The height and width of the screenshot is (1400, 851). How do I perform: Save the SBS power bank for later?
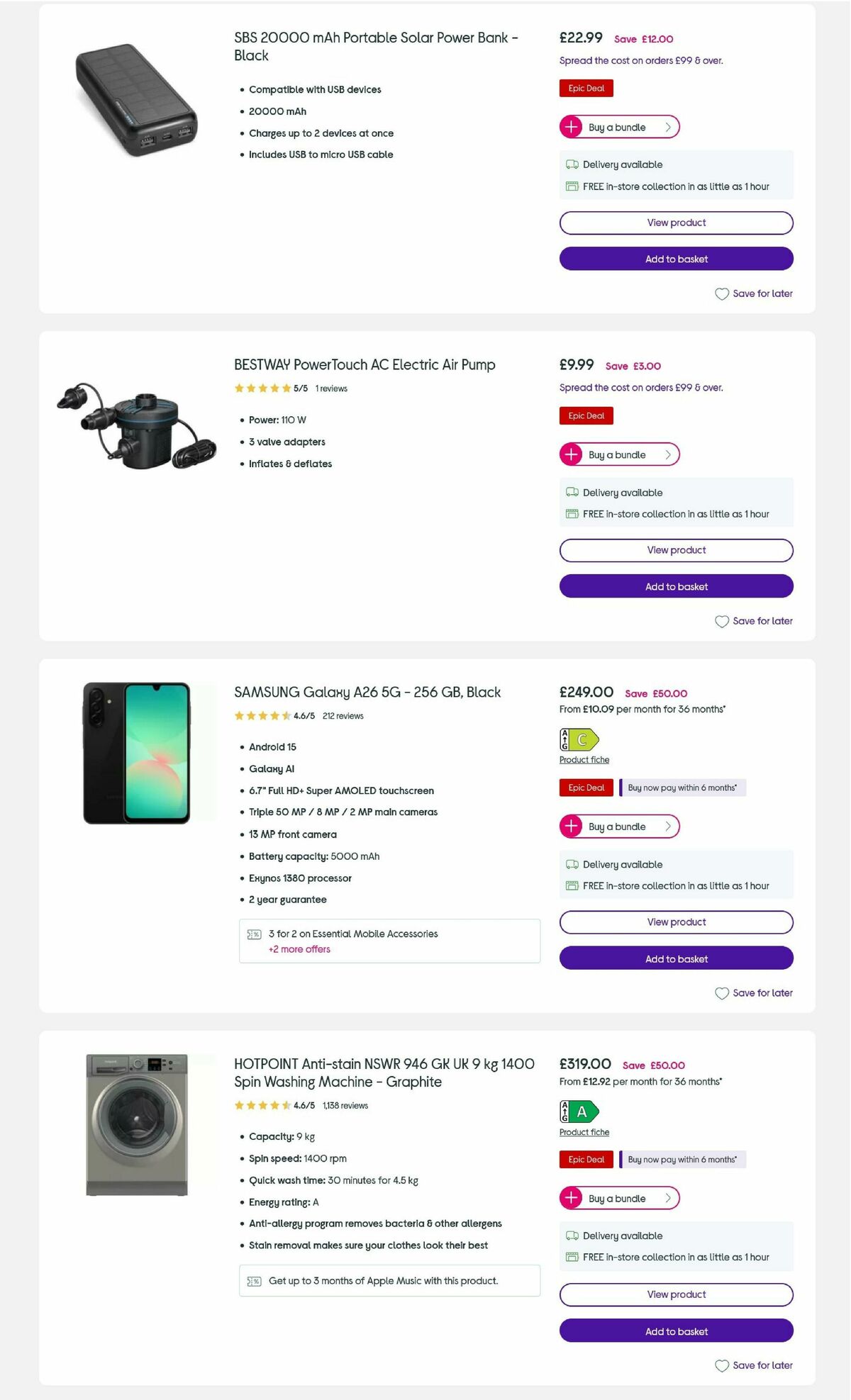pyautogui.click(x=754, y=293)
